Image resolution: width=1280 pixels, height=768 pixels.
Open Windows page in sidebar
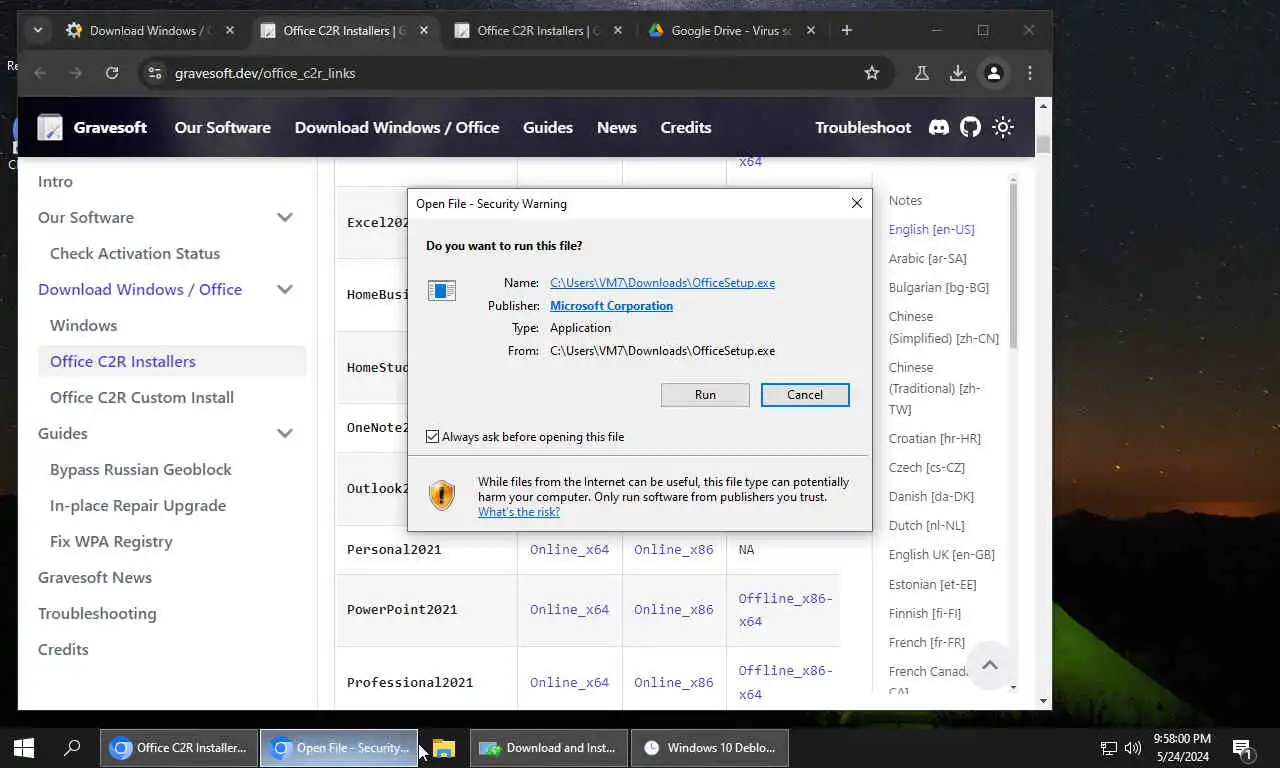(x=83, y=325)
